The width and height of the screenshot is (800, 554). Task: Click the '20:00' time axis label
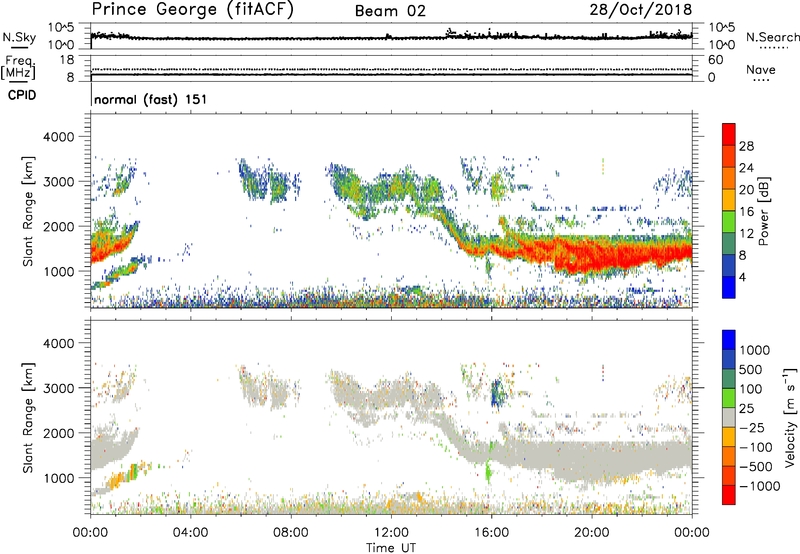click(591, 533)
